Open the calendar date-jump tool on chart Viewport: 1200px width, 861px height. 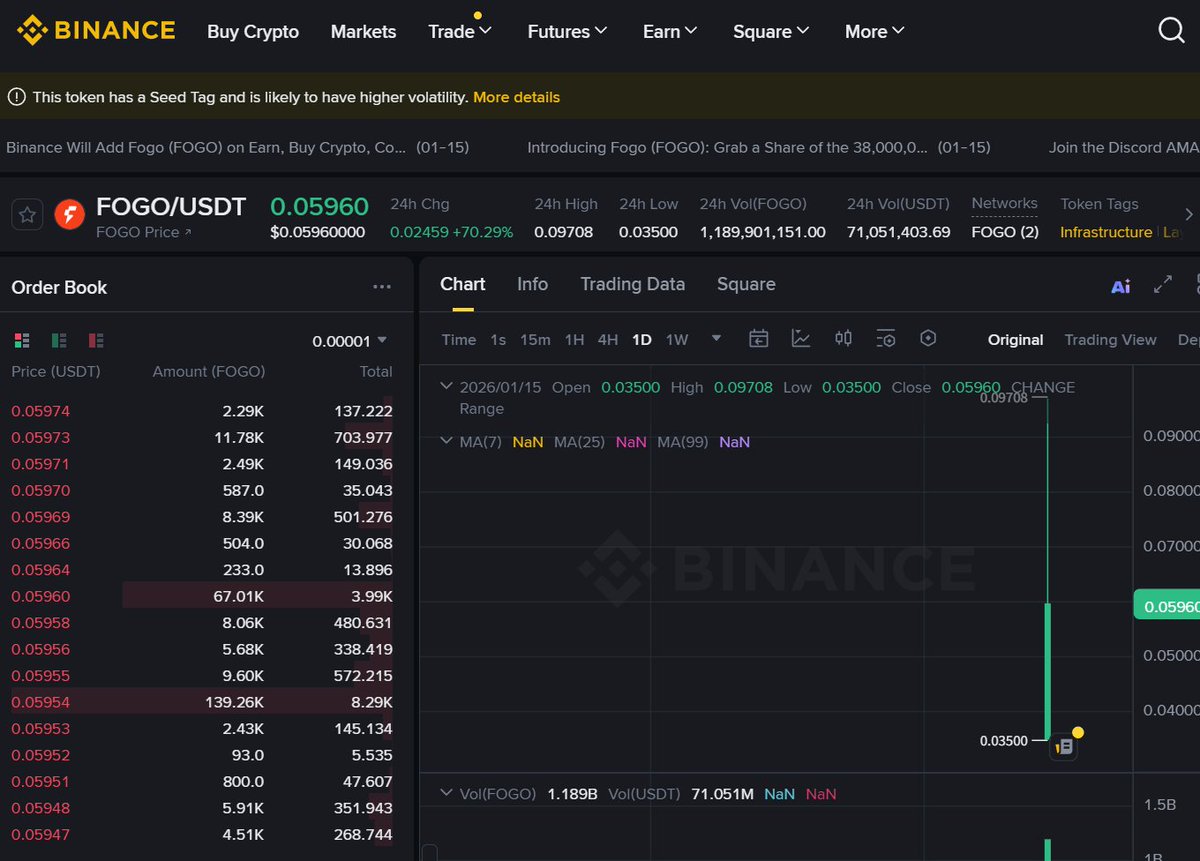[759, 339]
